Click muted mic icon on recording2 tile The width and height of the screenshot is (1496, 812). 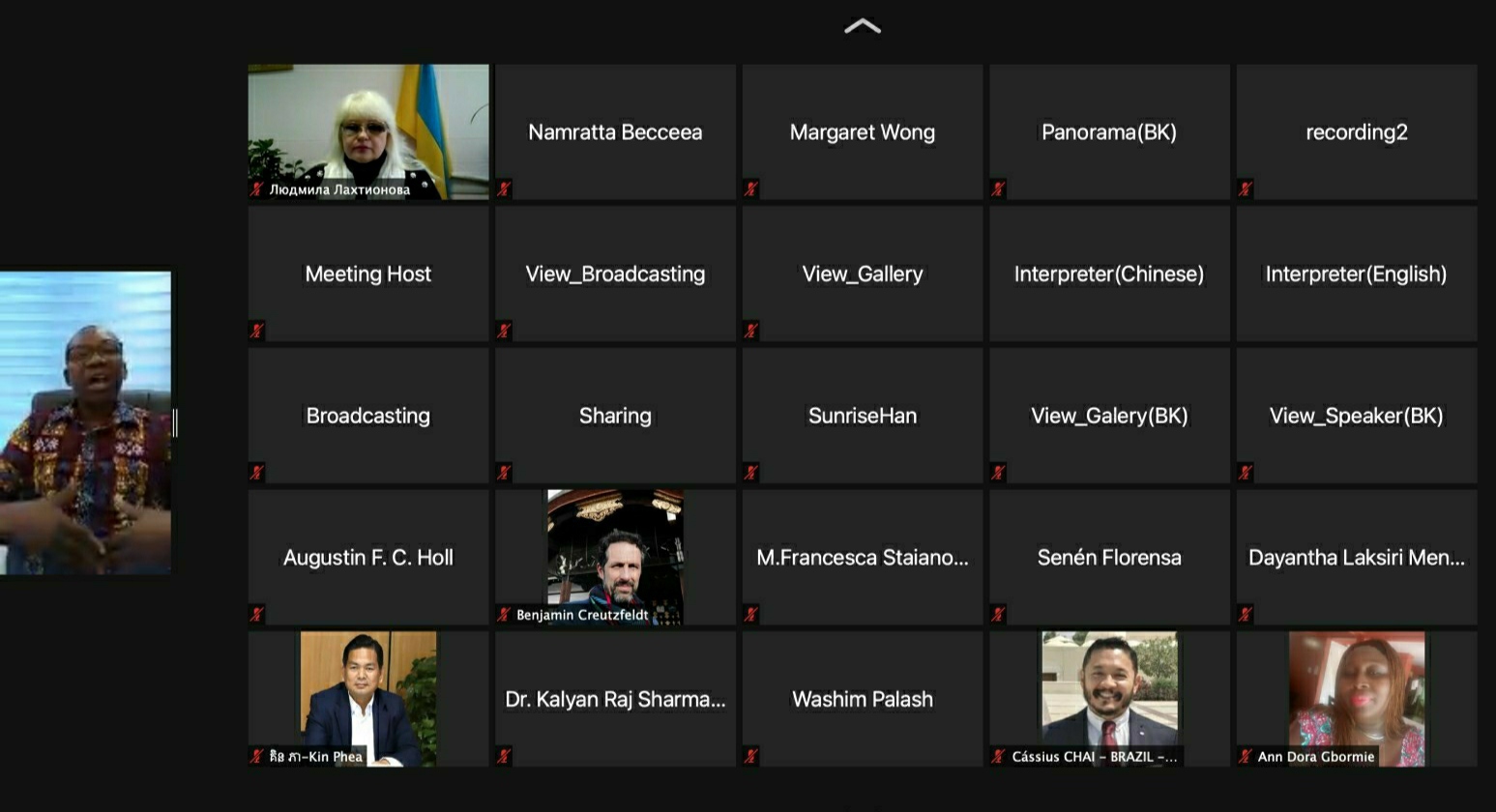(x=1246, y=189)
